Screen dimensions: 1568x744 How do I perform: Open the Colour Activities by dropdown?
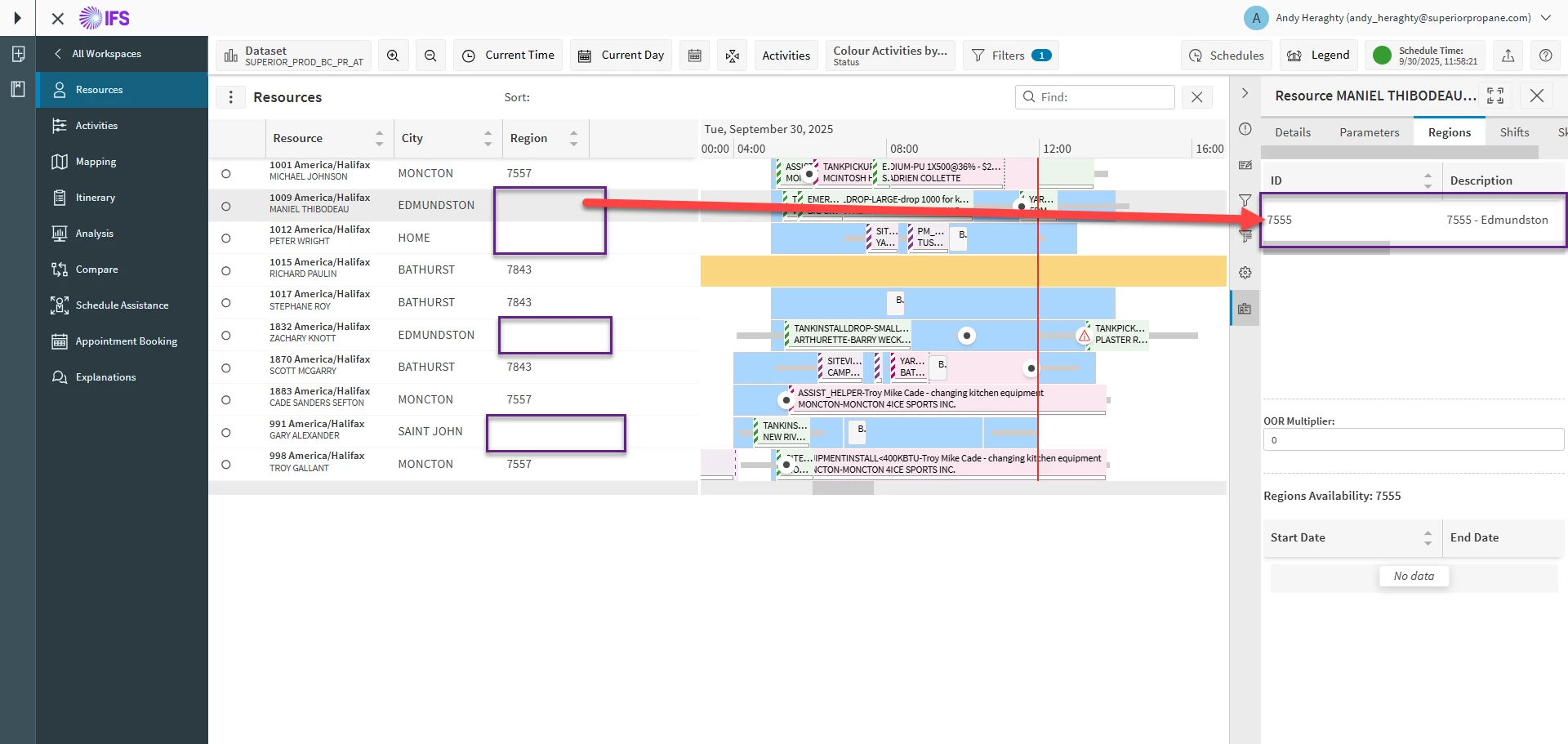[x=890, y=56]
